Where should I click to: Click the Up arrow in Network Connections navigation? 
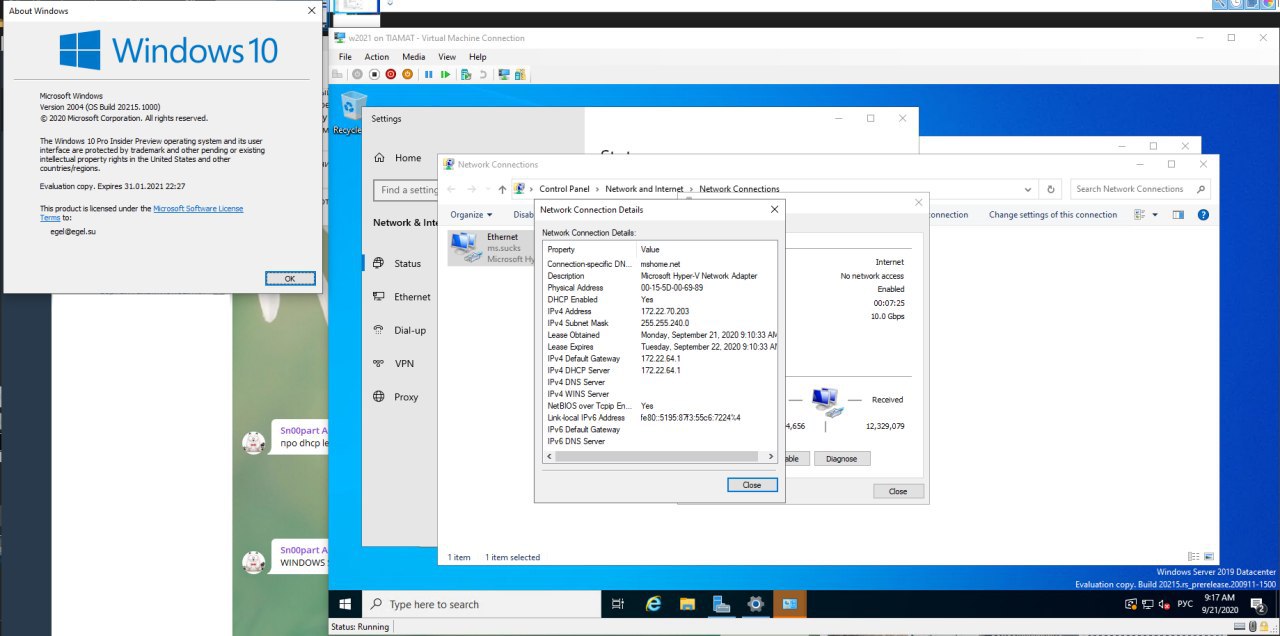502,189
